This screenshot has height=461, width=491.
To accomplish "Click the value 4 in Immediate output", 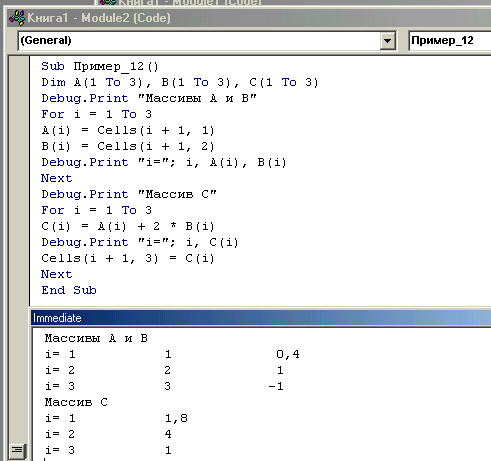I will tap(168, 434).
